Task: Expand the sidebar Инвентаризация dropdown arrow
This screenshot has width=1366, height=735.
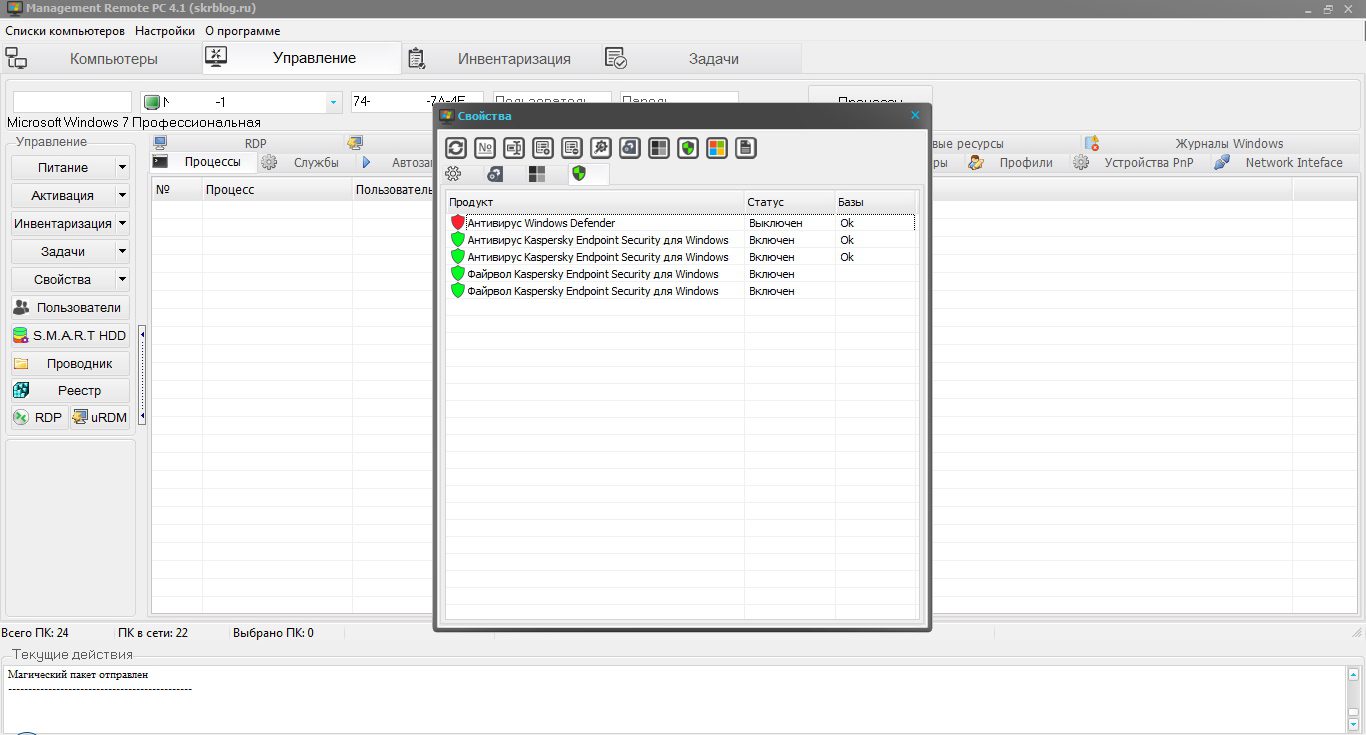Action: pyautogui.click(x=122, y=223)
